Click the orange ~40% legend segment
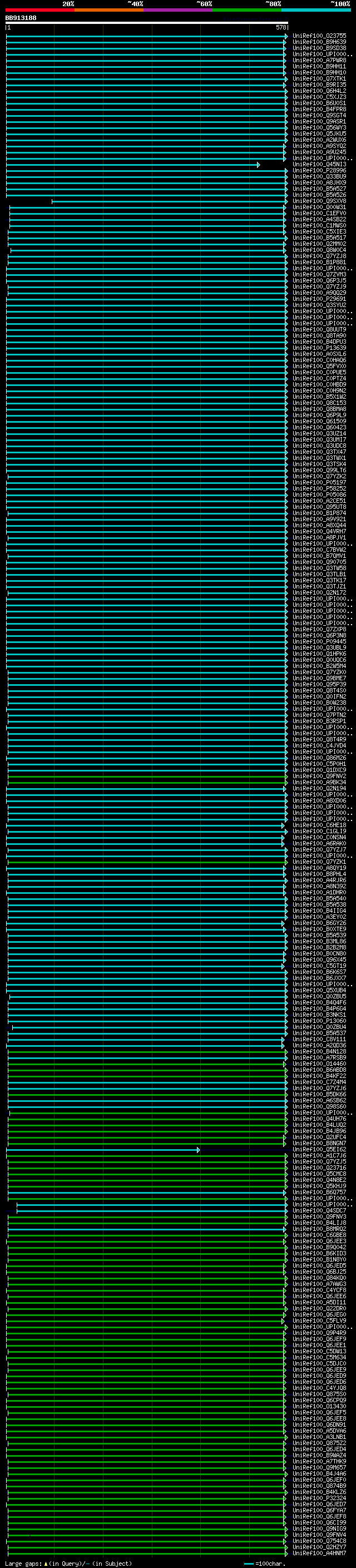Image resolution: width=356 pixels, height=1568 pixels. click(109, 10)
